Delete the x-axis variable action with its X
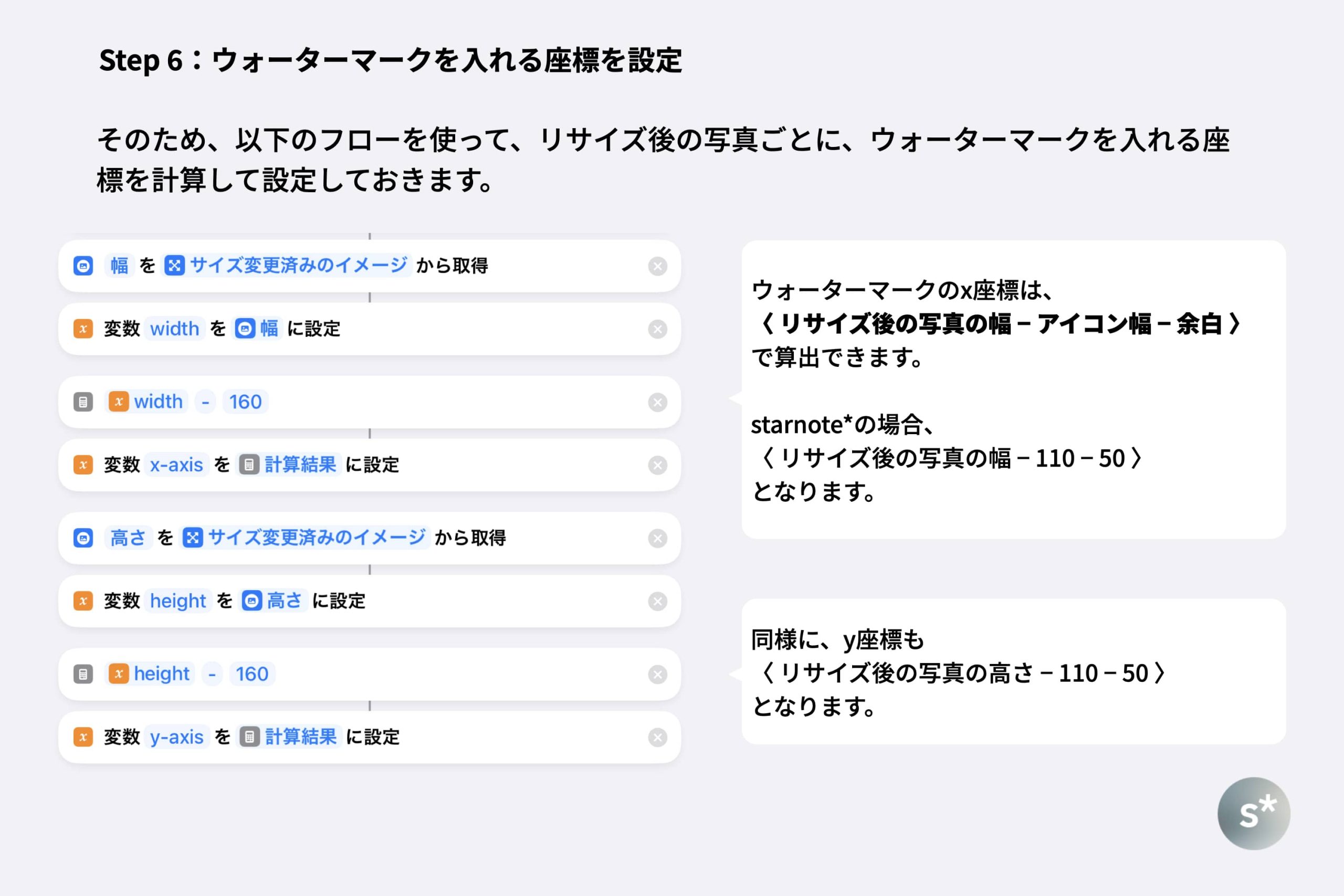Image resolution: width=1344 pixels, height=896 pixels. 658,465
